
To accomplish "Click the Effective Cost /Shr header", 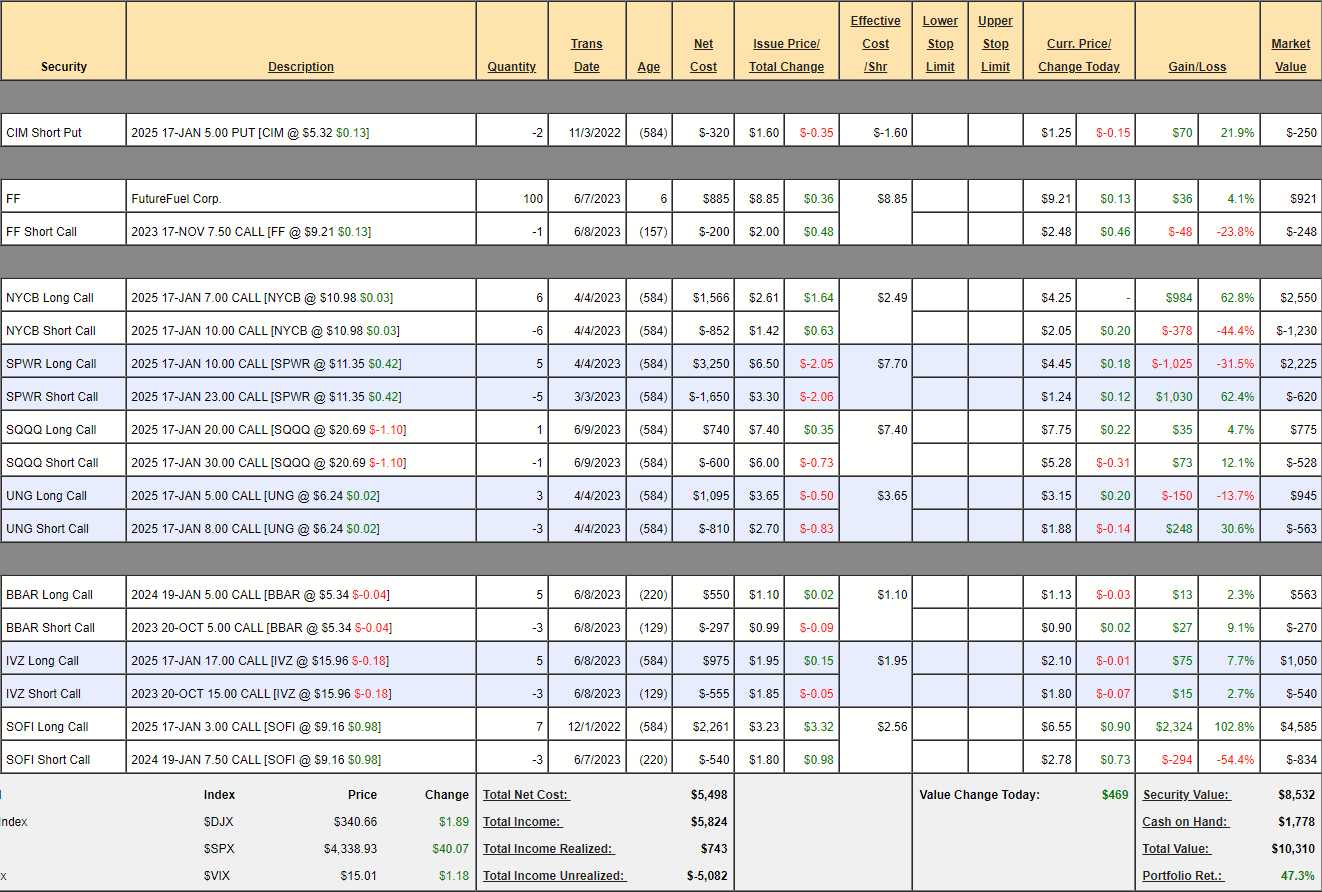I will (x=875, y=44).
